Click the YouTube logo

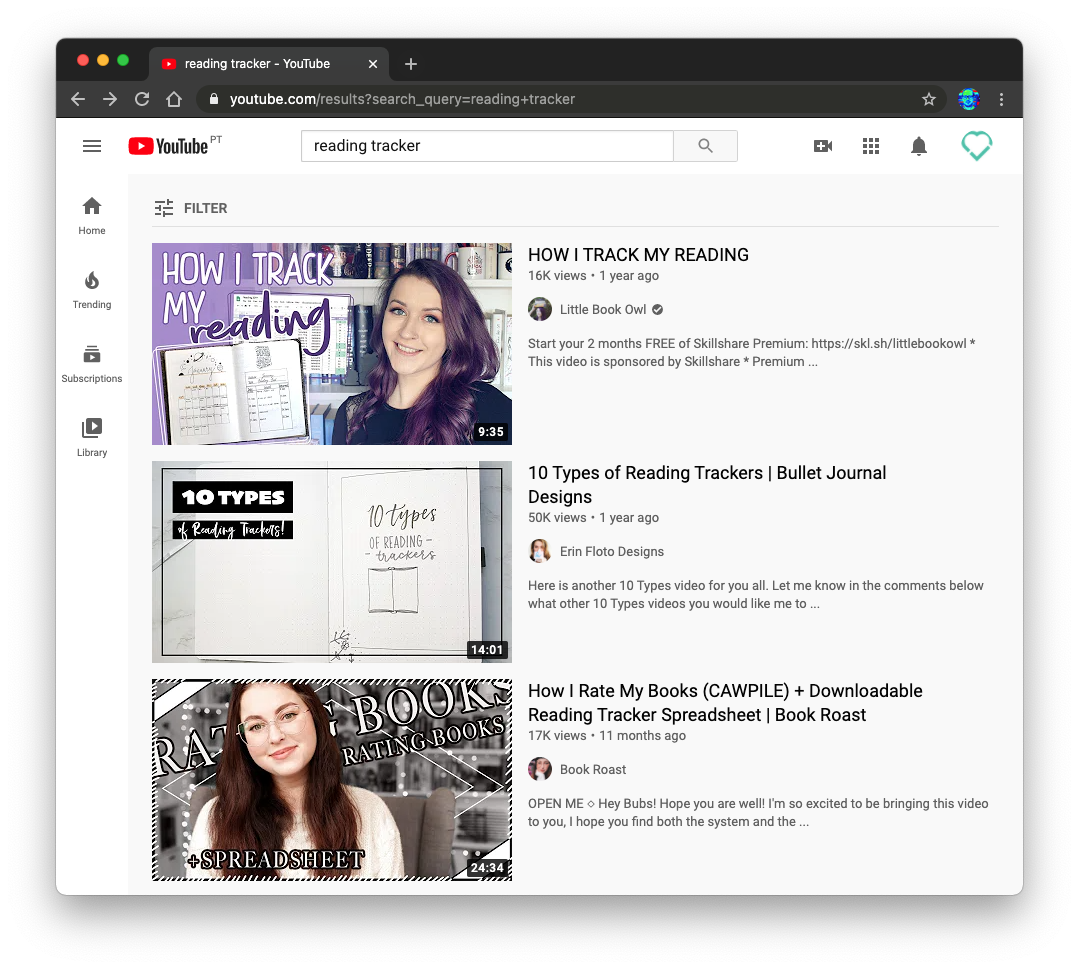(169, 146)
